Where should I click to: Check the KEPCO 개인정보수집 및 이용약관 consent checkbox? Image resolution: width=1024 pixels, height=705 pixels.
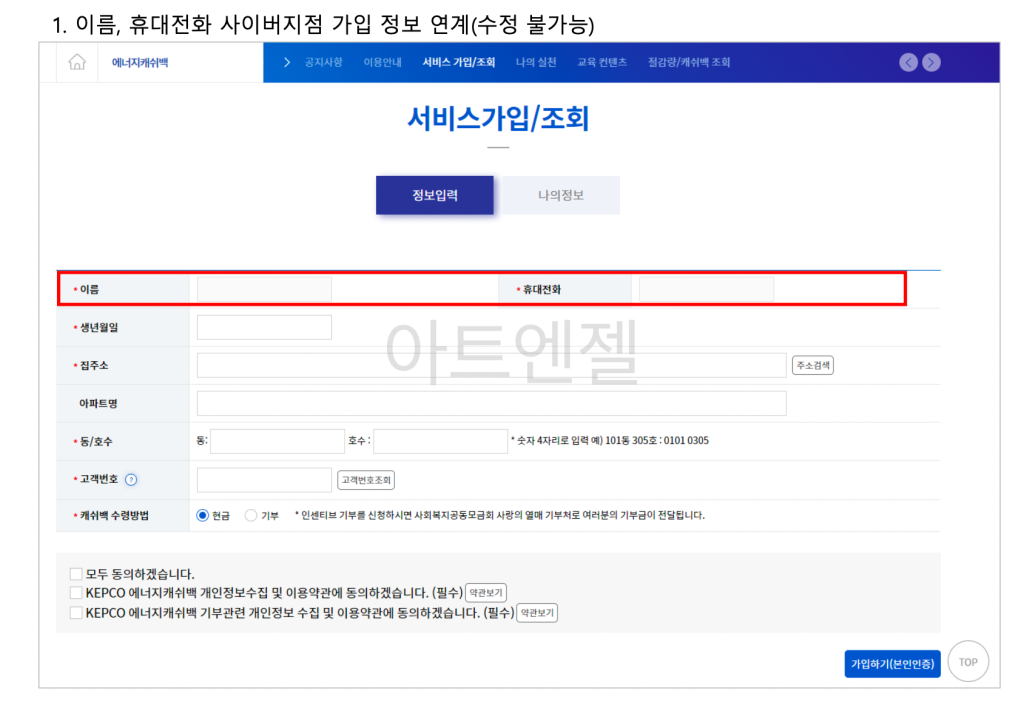(x=75, y=592)
